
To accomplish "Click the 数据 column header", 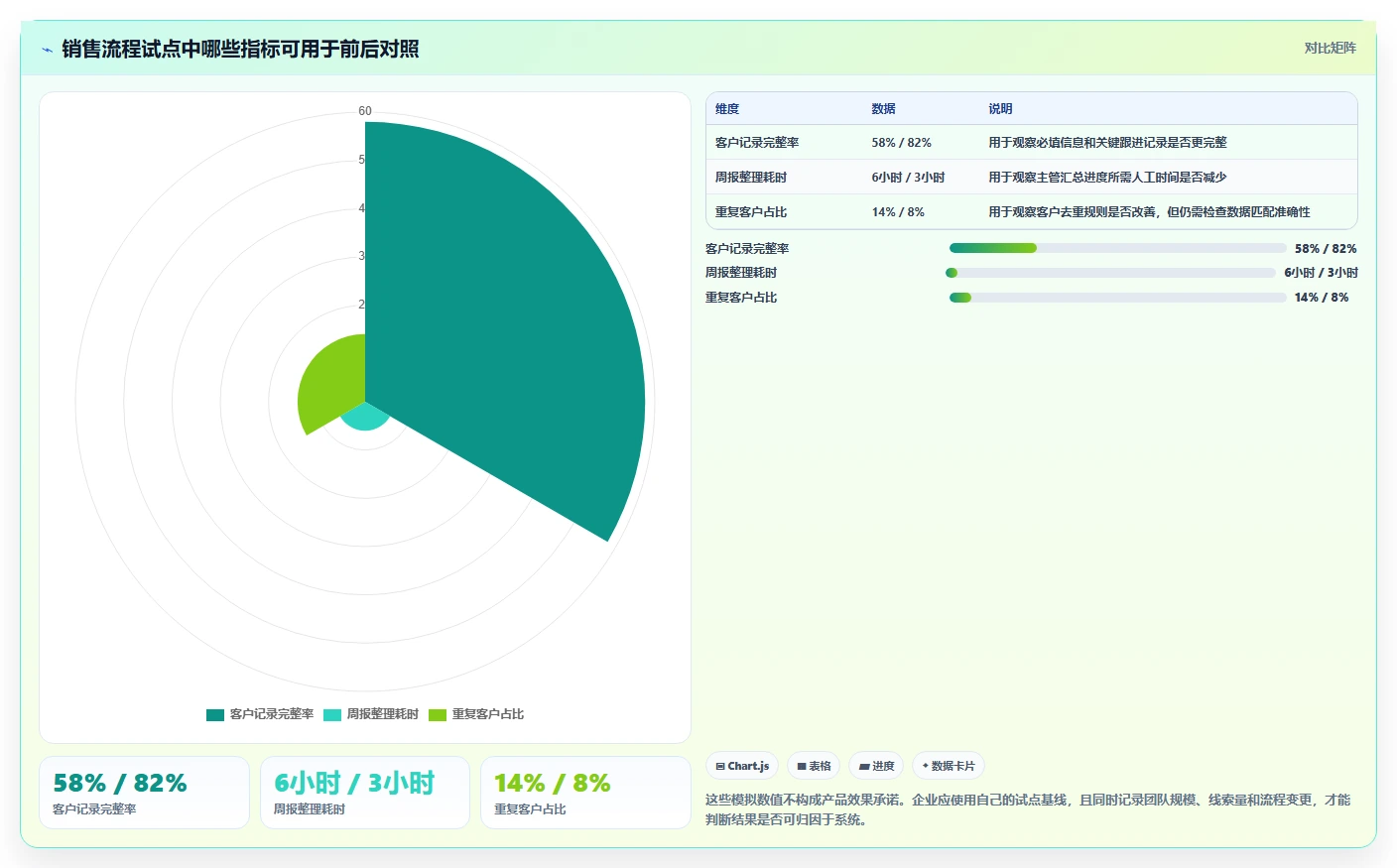I will click(x=883, y=109).
